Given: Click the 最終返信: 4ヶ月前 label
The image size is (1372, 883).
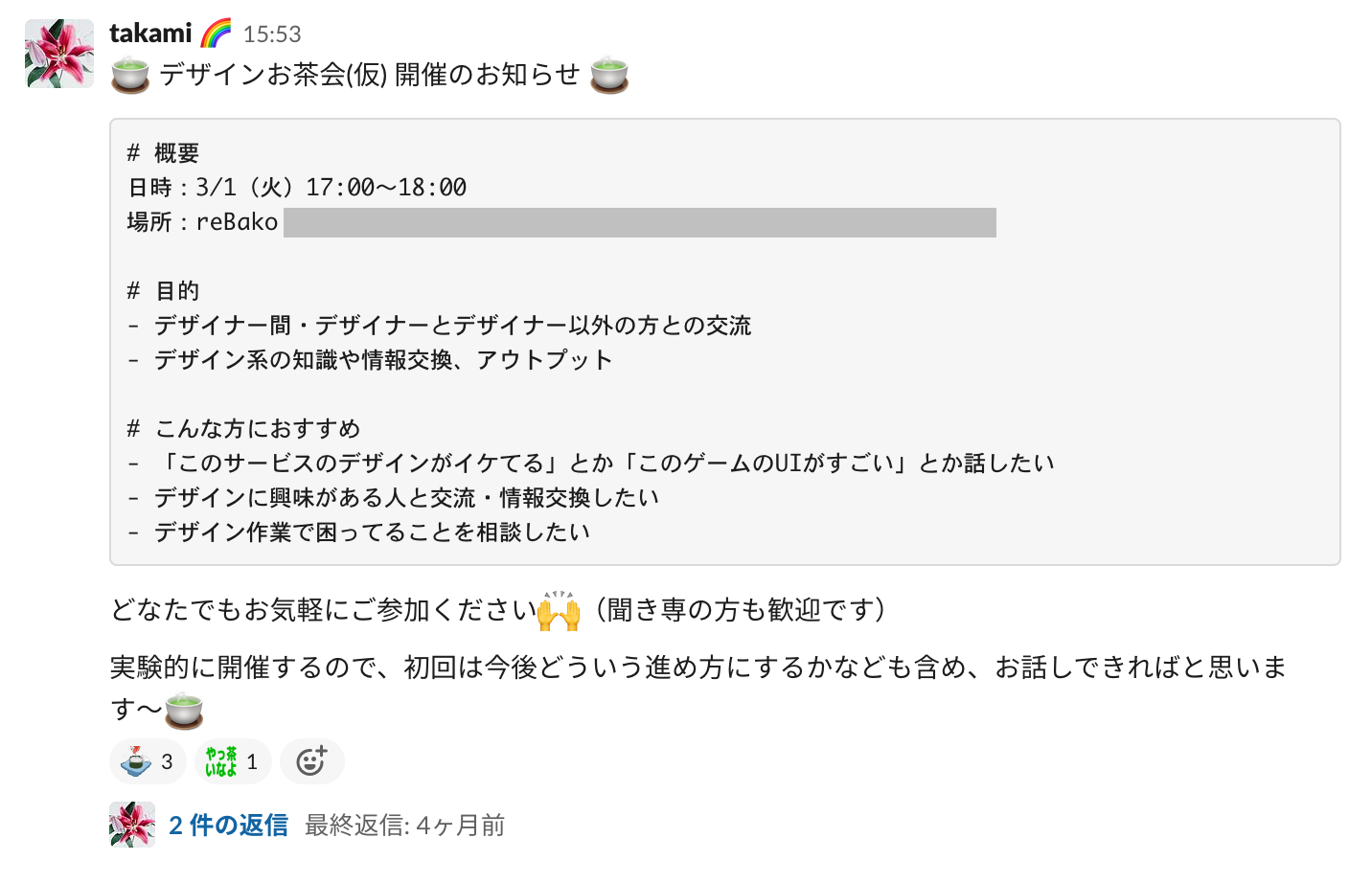Looking at the screenshot, I should pos(405,825).
